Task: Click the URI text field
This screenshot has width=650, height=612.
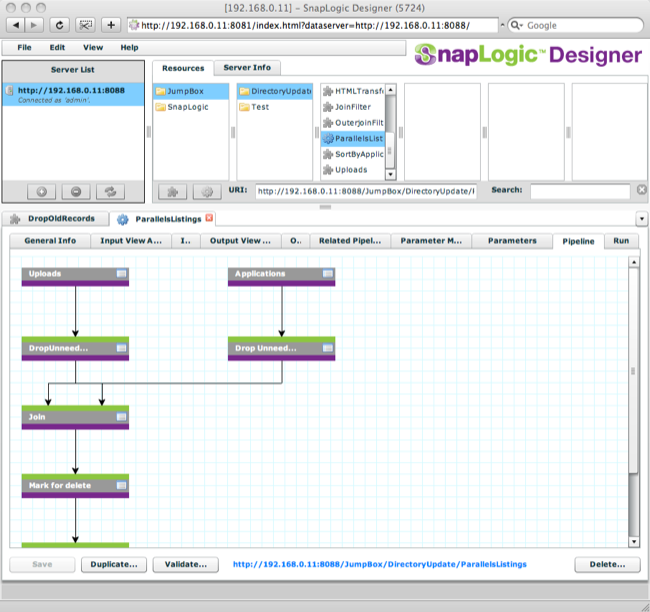Action: [x=366, y=191]
